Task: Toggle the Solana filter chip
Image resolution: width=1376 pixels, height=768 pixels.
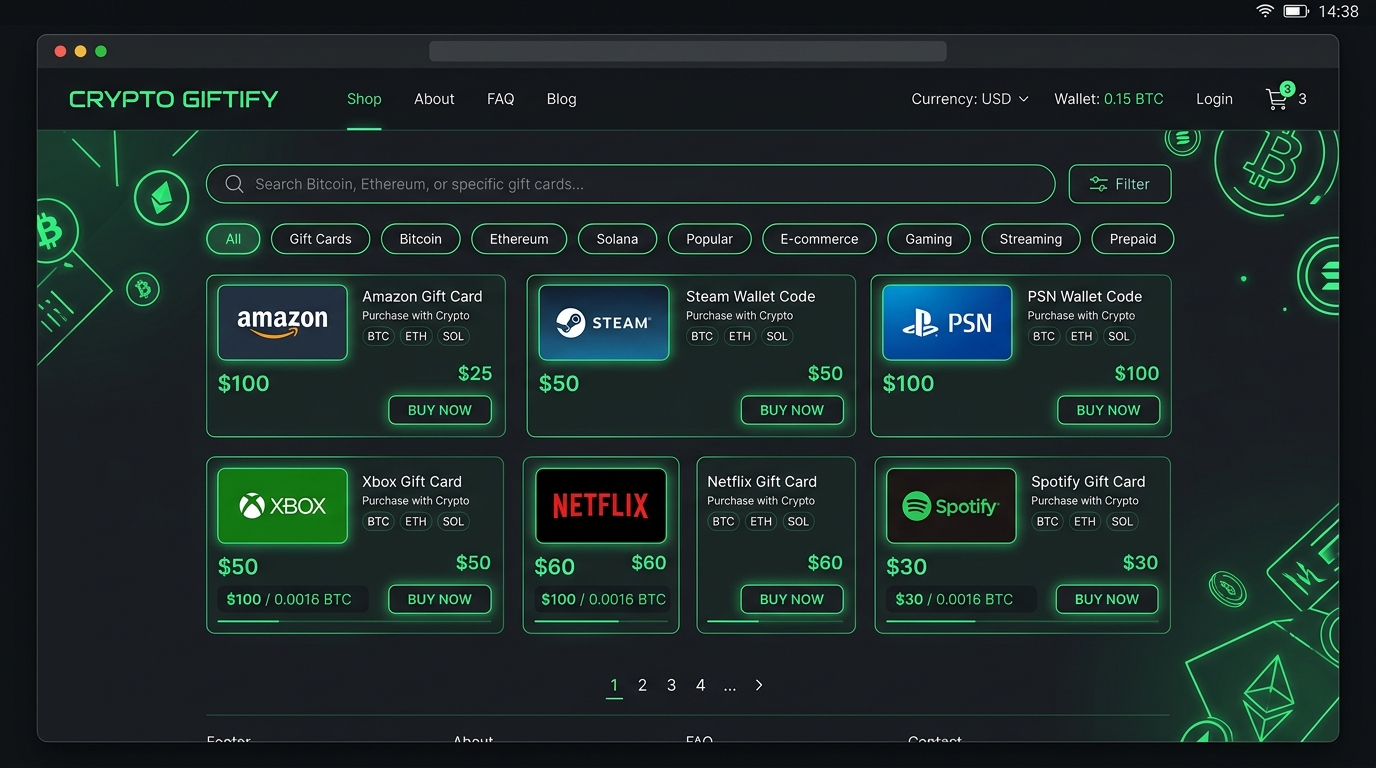Action: 617,239
